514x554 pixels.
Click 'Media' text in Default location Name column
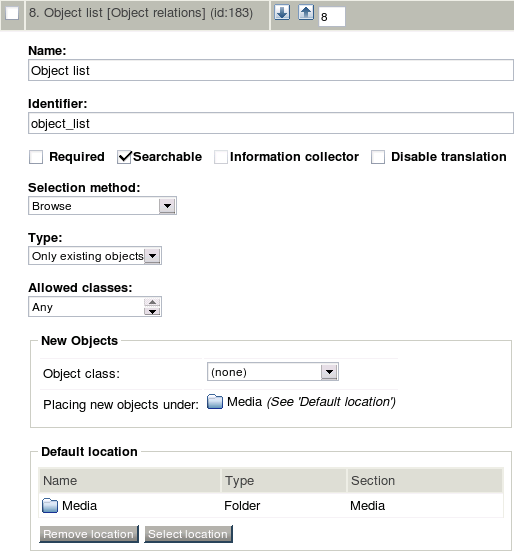click(x=79, y=506)
